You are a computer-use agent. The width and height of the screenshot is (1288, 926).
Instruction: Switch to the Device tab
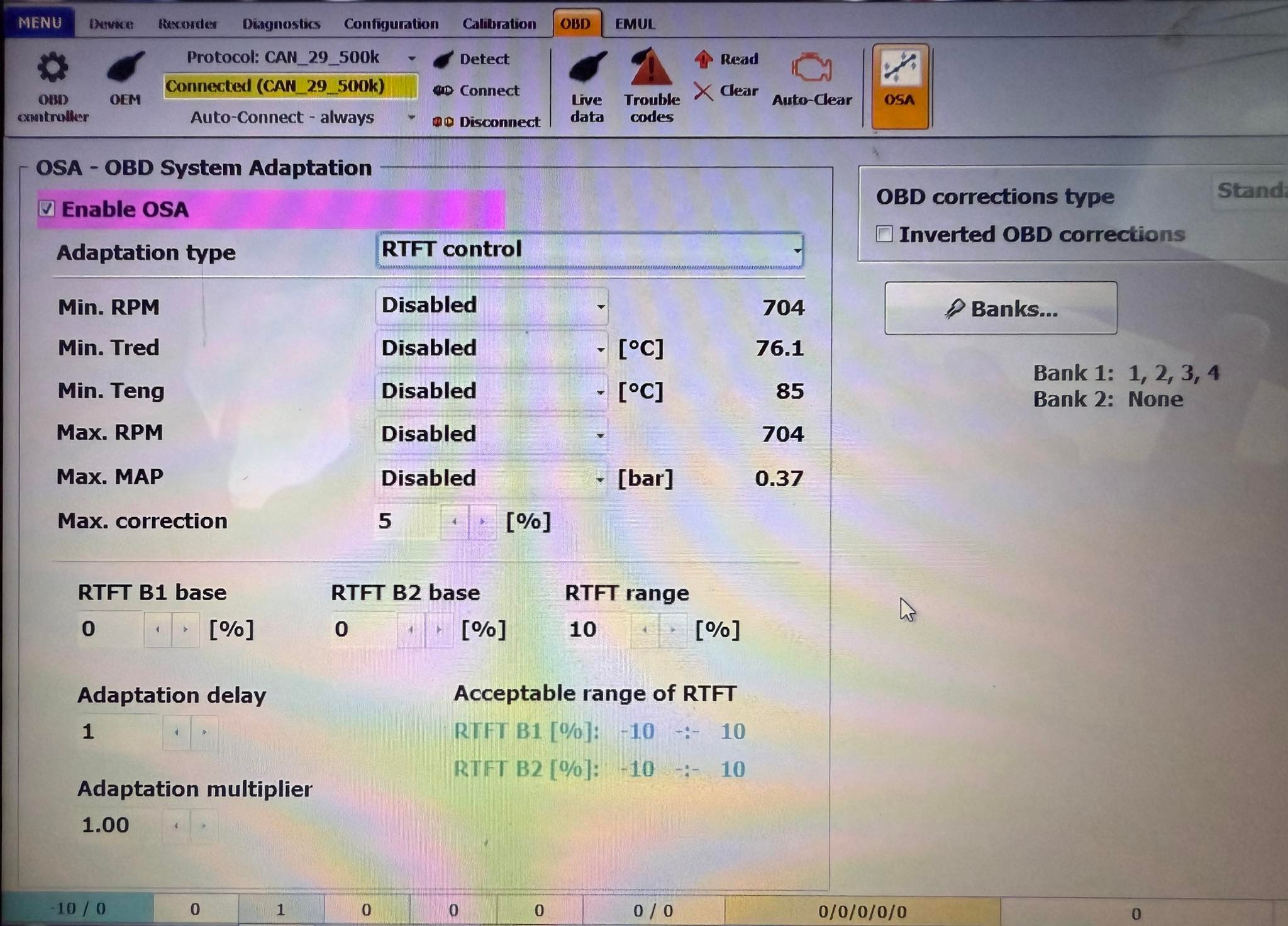(x=111, y=25)
